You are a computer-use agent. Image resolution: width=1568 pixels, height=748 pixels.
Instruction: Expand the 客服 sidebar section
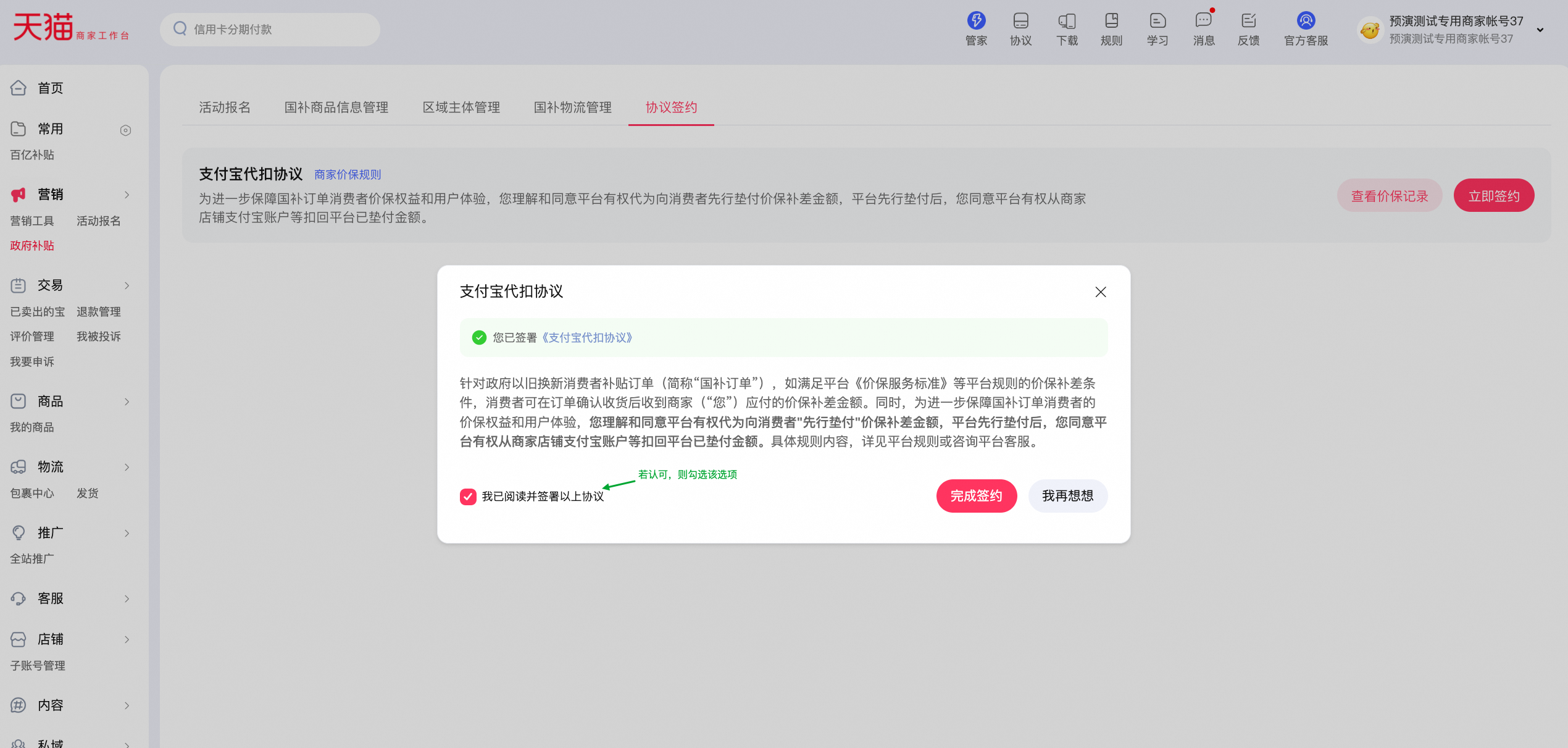click(x=127, y=598)
